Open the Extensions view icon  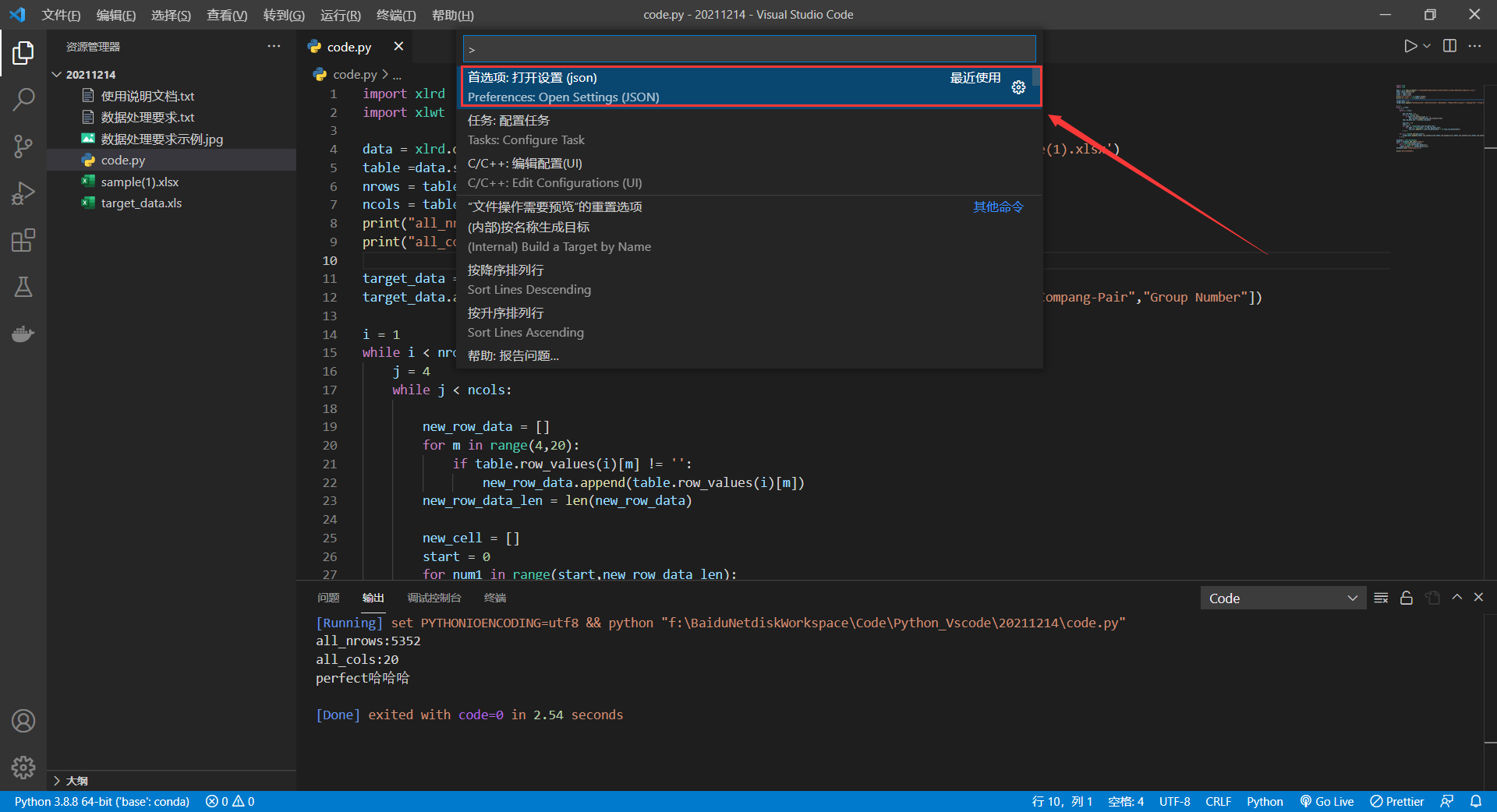(23, 240)
